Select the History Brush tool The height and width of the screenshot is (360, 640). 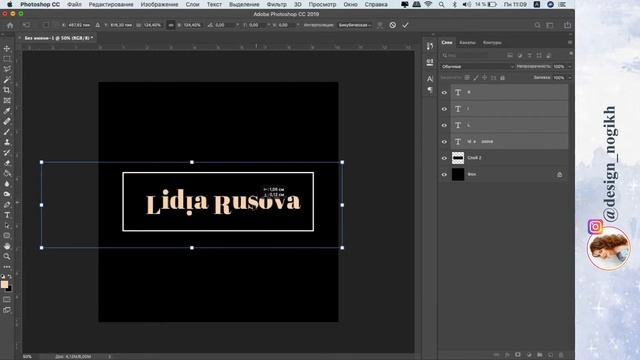[x=7, y=153]
